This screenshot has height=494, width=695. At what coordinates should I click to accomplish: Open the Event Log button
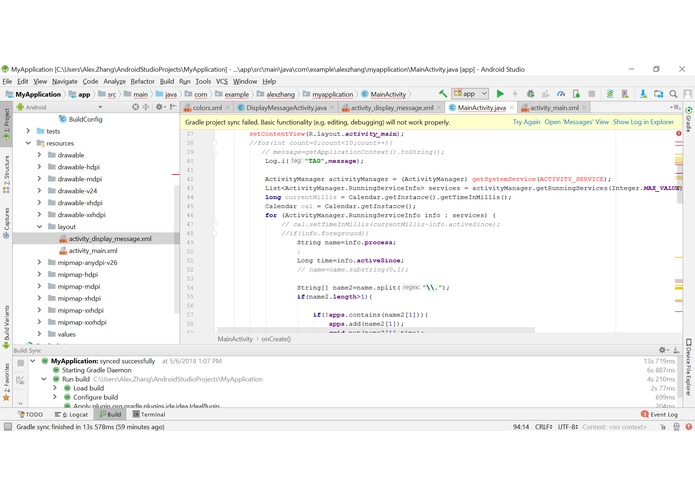point(660,415)
